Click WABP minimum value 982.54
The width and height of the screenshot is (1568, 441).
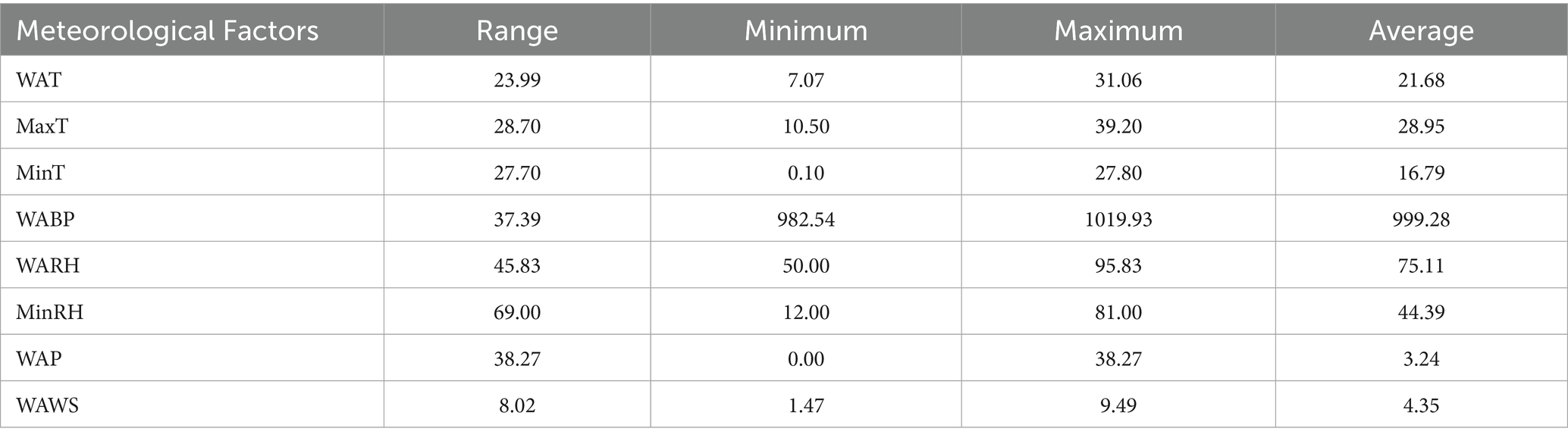(x=805, y=219)
